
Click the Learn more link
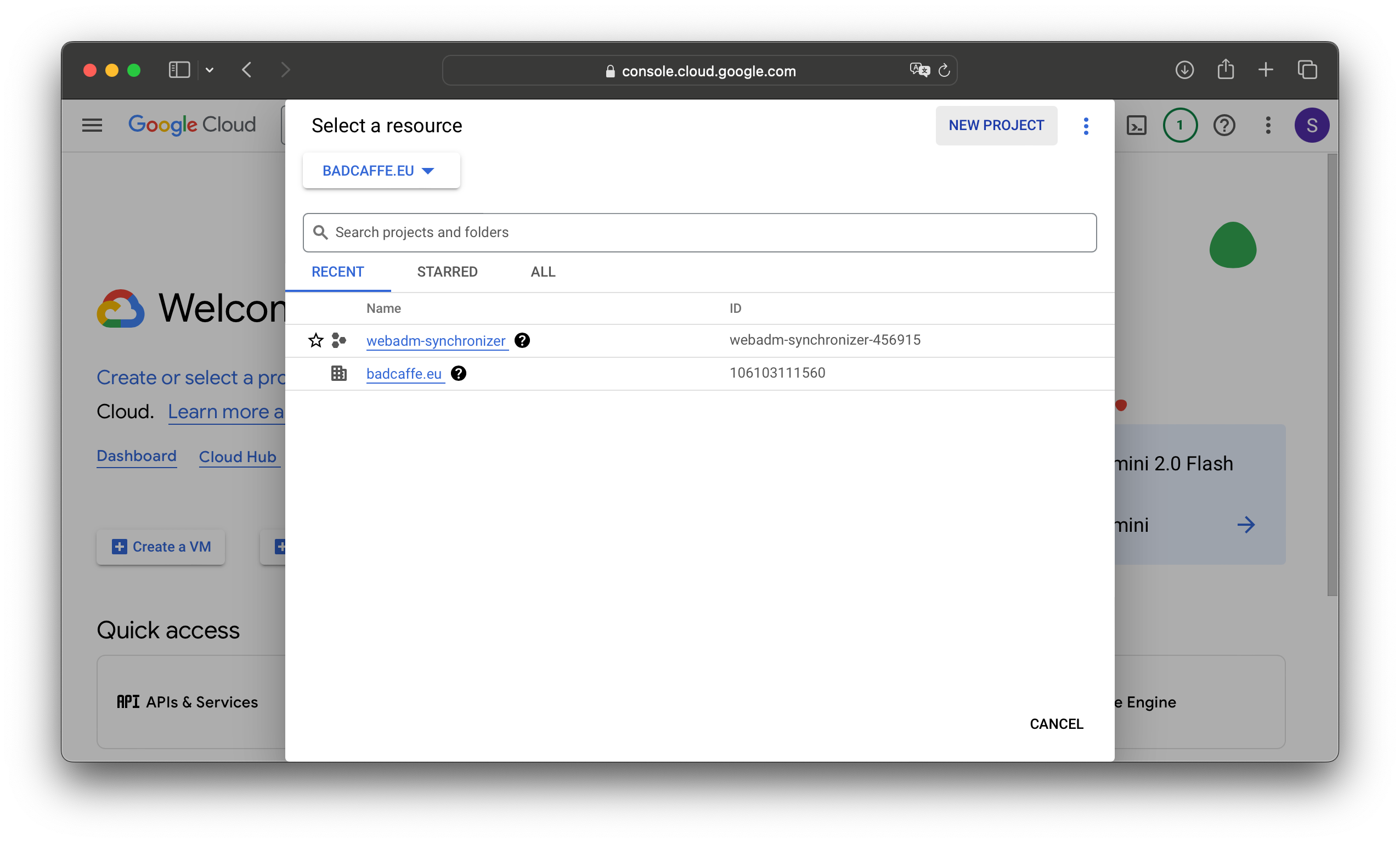[x=226, y=411]
